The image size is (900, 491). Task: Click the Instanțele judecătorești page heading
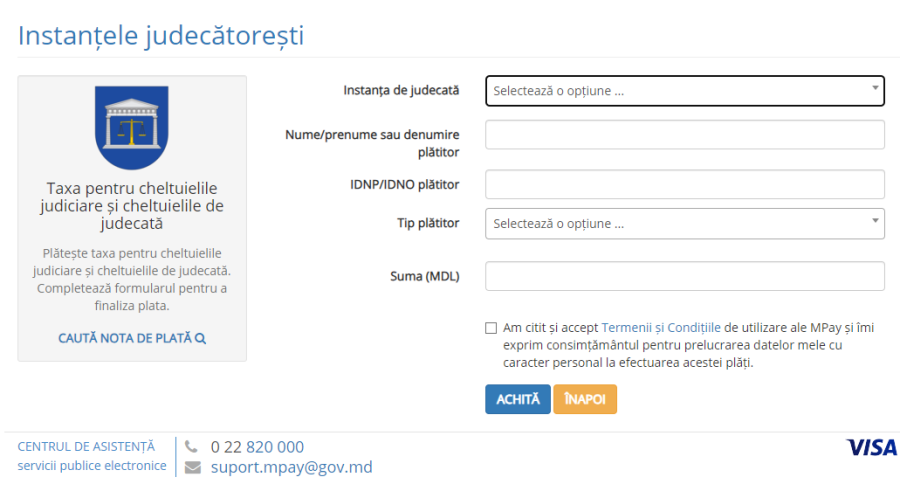(x=161, y=35)
